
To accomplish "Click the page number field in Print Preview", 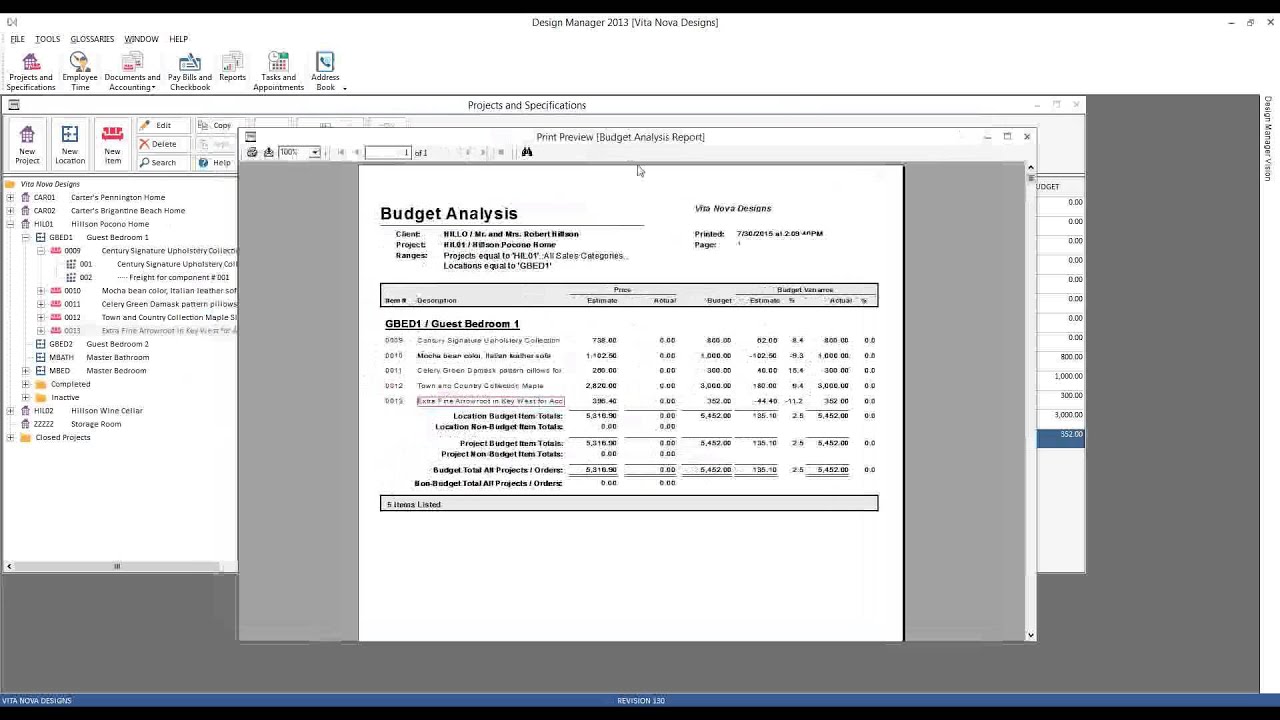I will [x=388, y=152].
